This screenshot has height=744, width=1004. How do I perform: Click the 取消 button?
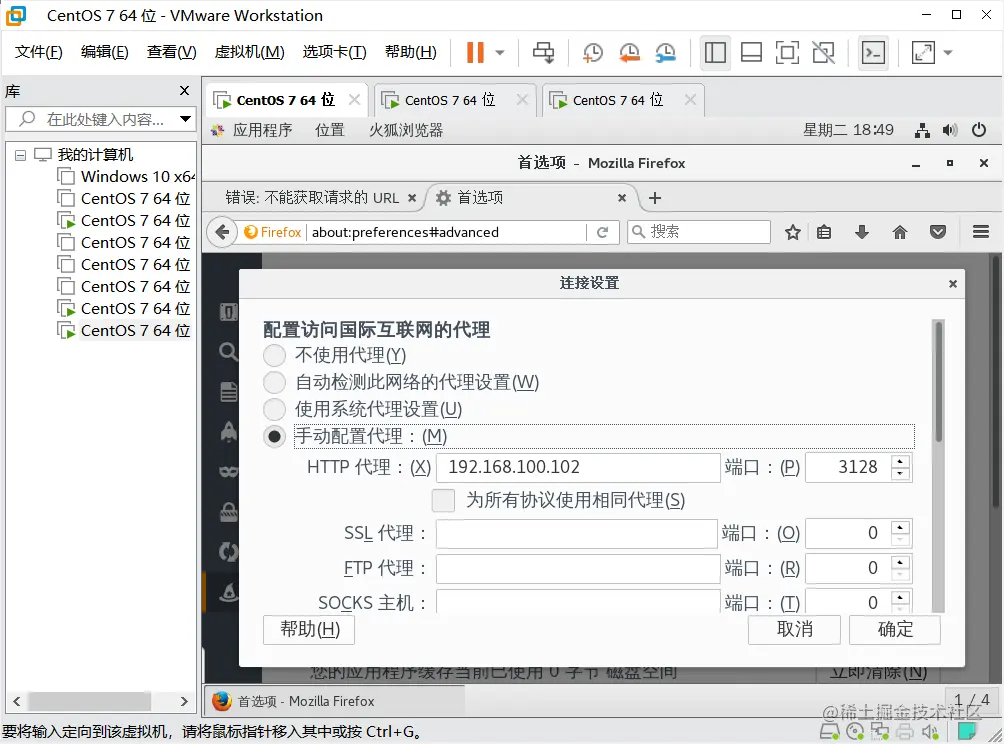[x=794, y=629]
